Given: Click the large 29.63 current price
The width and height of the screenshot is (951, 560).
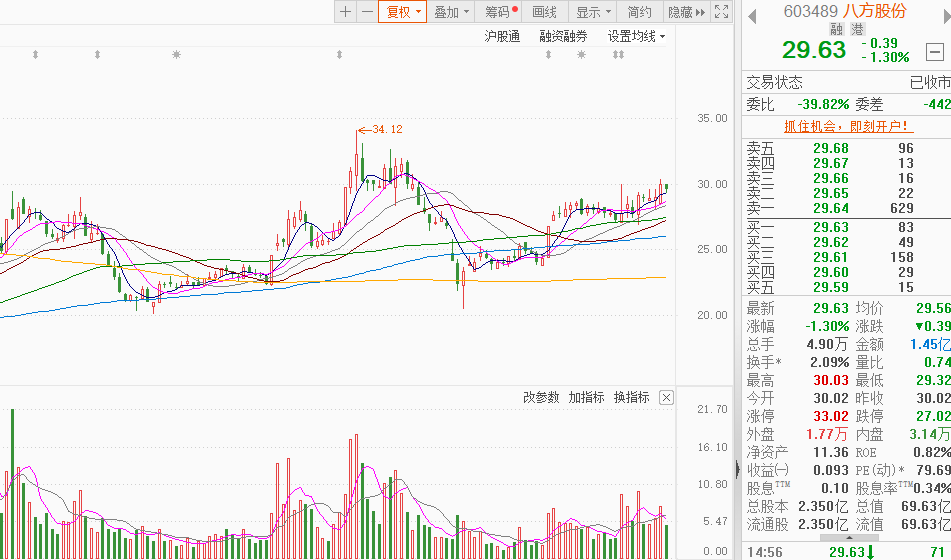Looking at the screenshot, I should tap(813, 50).
